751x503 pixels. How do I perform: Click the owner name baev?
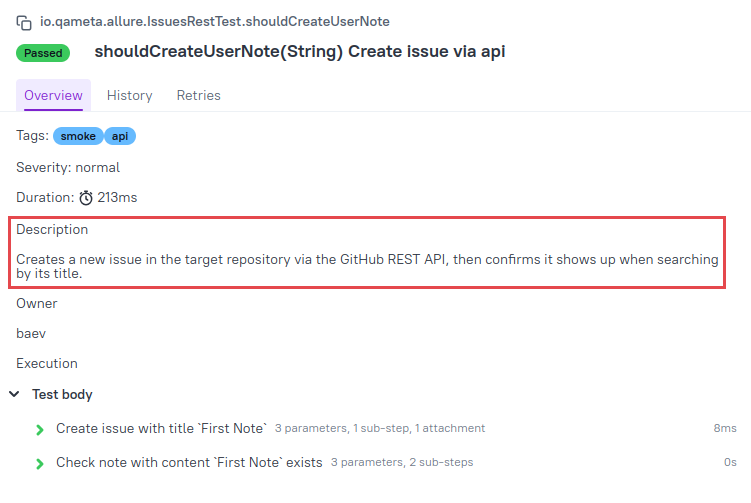click(x=31, y=333)
